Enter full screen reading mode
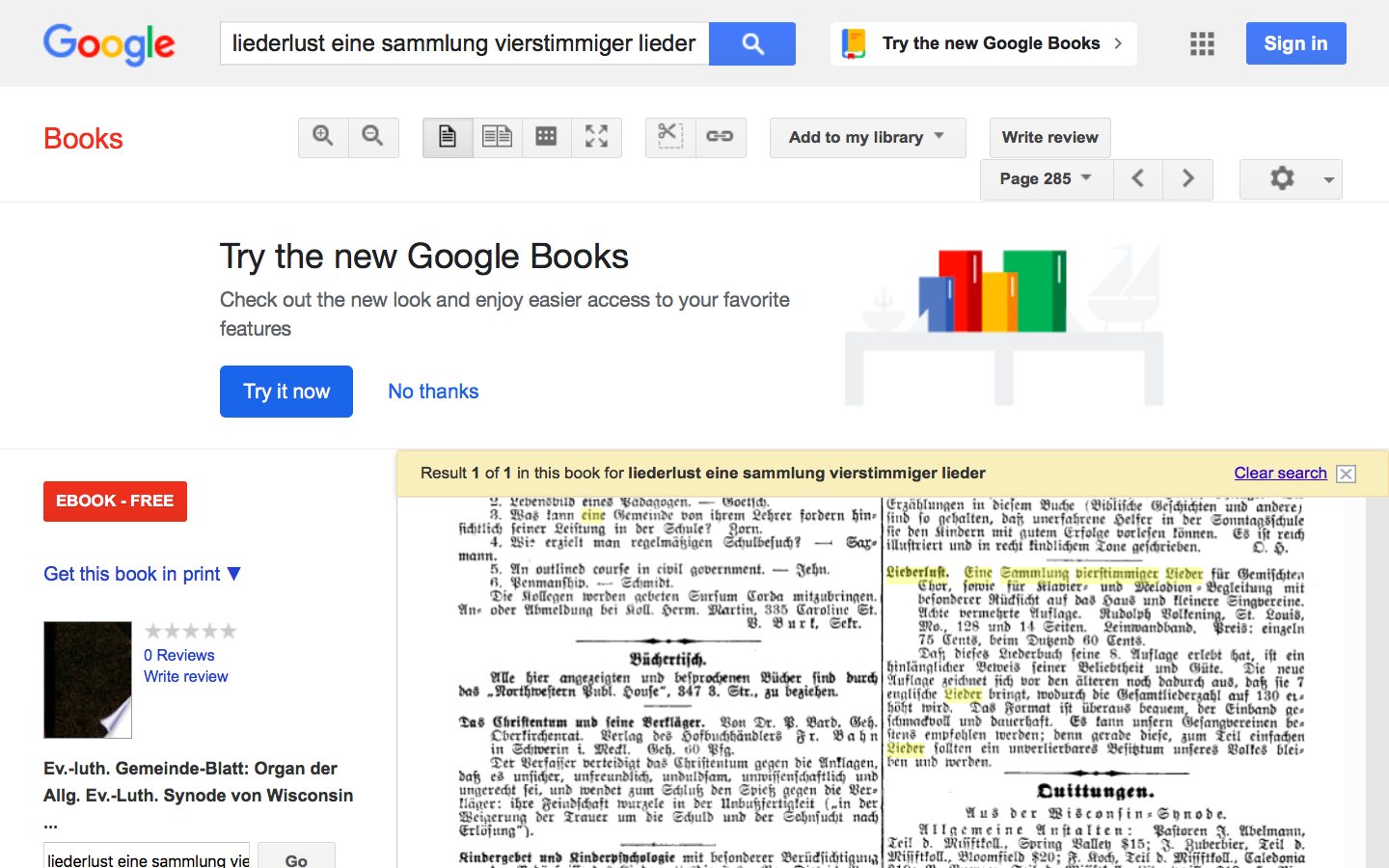Viewport: 1389px width, 868px height. click(x=596, y=137)
